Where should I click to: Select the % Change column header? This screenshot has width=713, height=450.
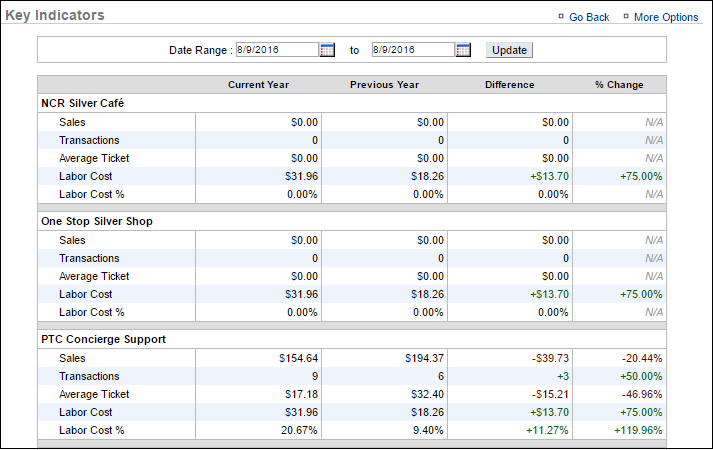(x=619, y=85)
